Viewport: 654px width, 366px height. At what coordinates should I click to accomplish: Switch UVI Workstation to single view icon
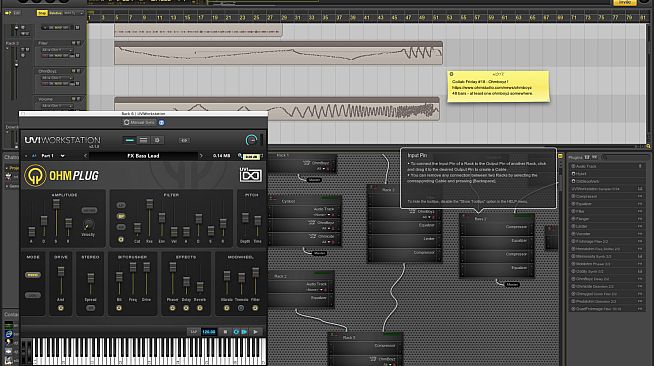click(130, 140)
